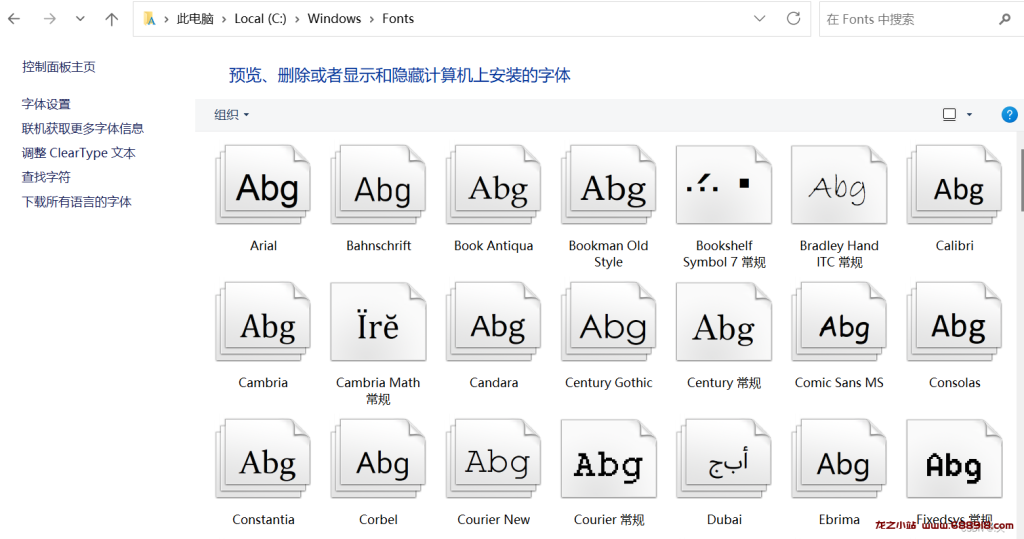Select the Courier New font icon
The height and width of the screenshot is (539, 1024).
click(x=493, y=459)
